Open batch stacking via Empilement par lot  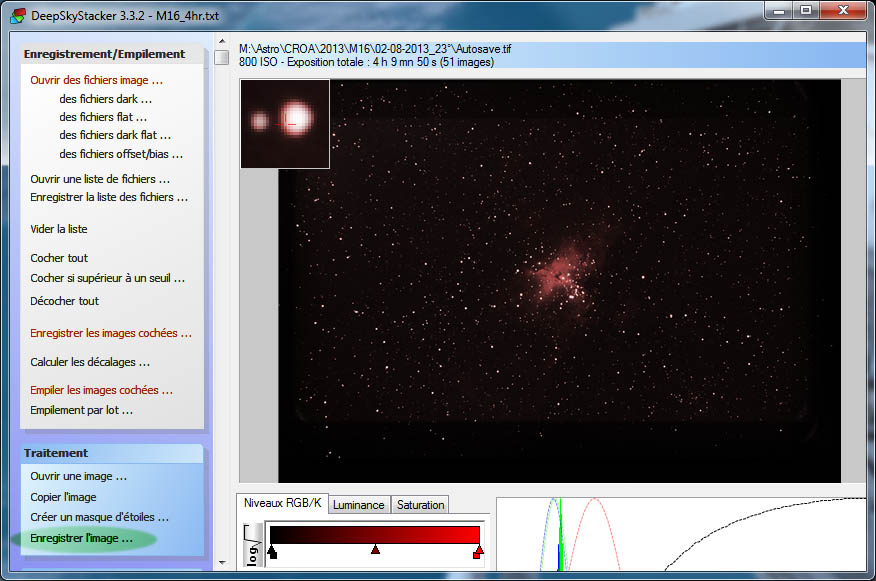[81, 410]
